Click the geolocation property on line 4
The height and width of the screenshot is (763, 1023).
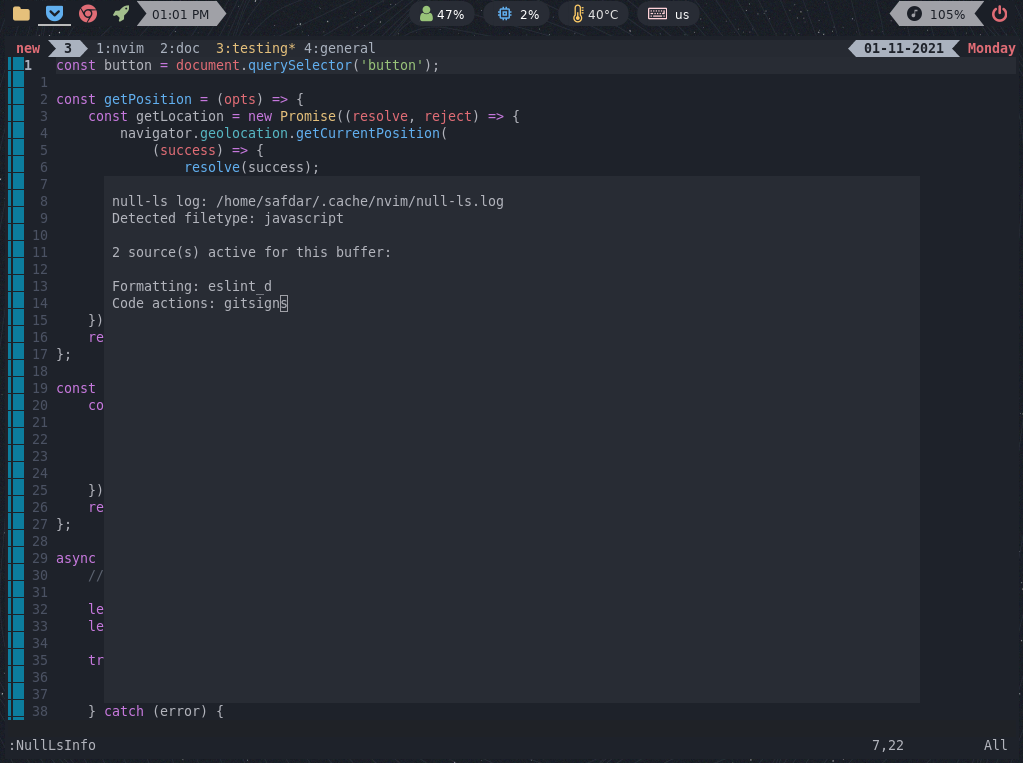(244, 133)
